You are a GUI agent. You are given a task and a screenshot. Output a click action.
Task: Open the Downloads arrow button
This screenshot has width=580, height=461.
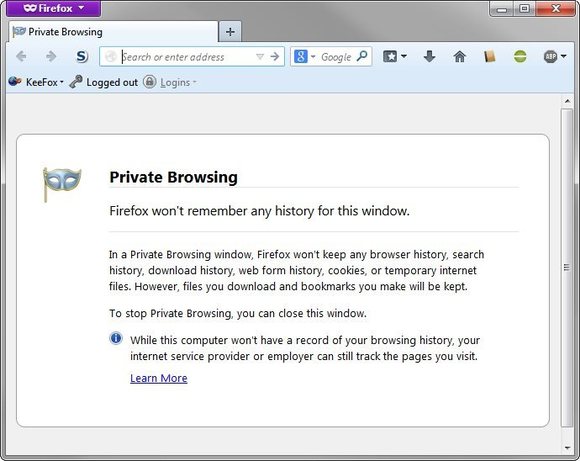click(x=429, y=56)
